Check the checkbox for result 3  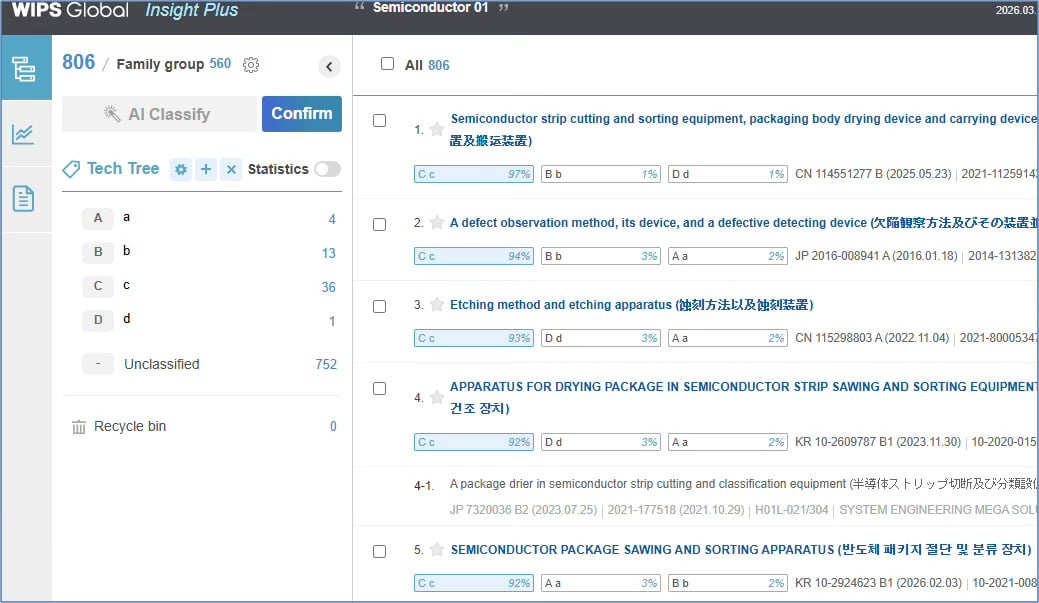tap(380, 307)
